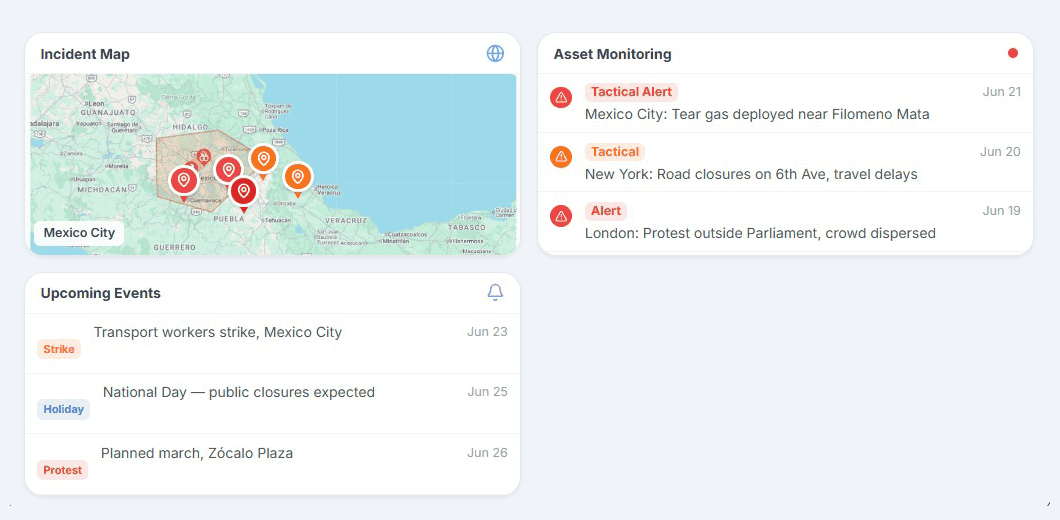Select the orange pin south of Poza Rica
The height and width of the screenshot is (520, 1060).
click(263, 160)
